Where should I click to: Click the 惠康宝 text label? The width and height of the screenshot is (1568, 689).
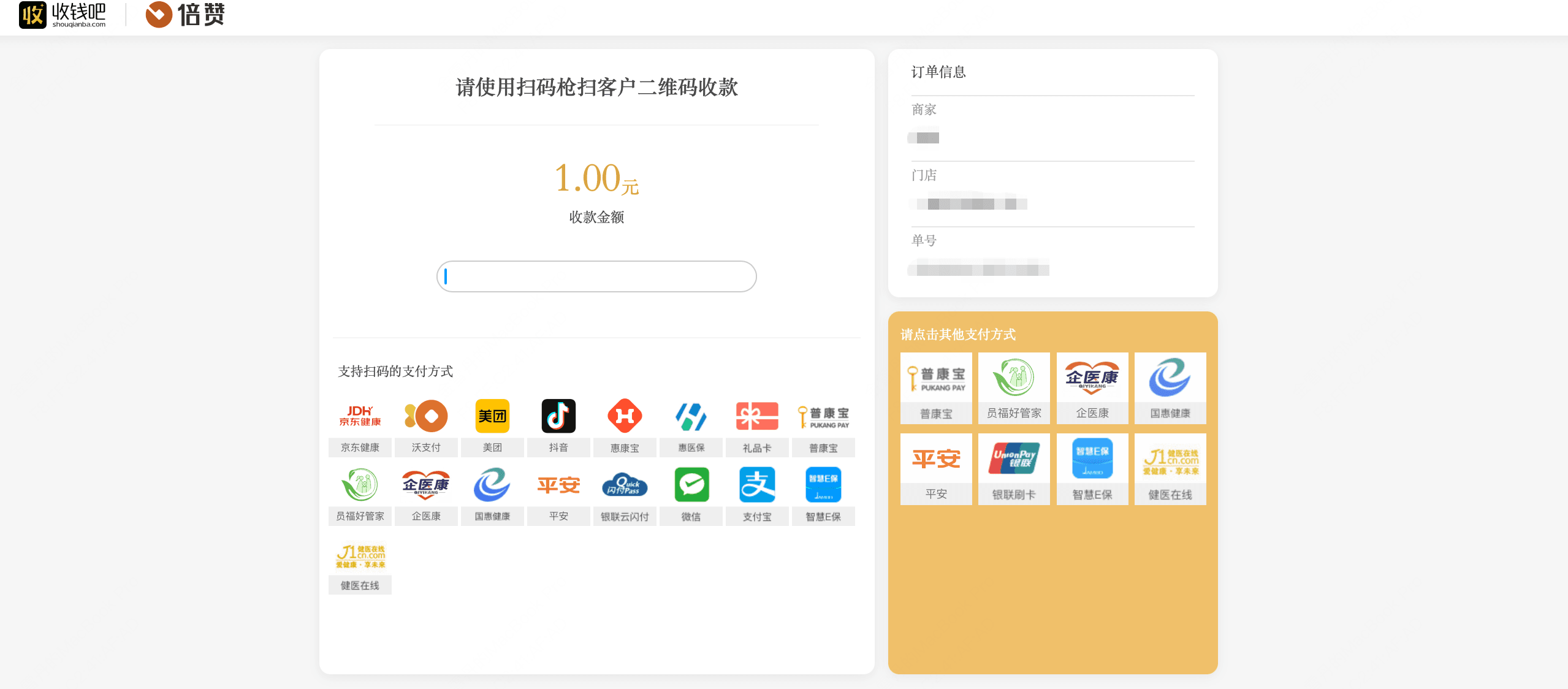pyautogui.click(x=625, y=448)
